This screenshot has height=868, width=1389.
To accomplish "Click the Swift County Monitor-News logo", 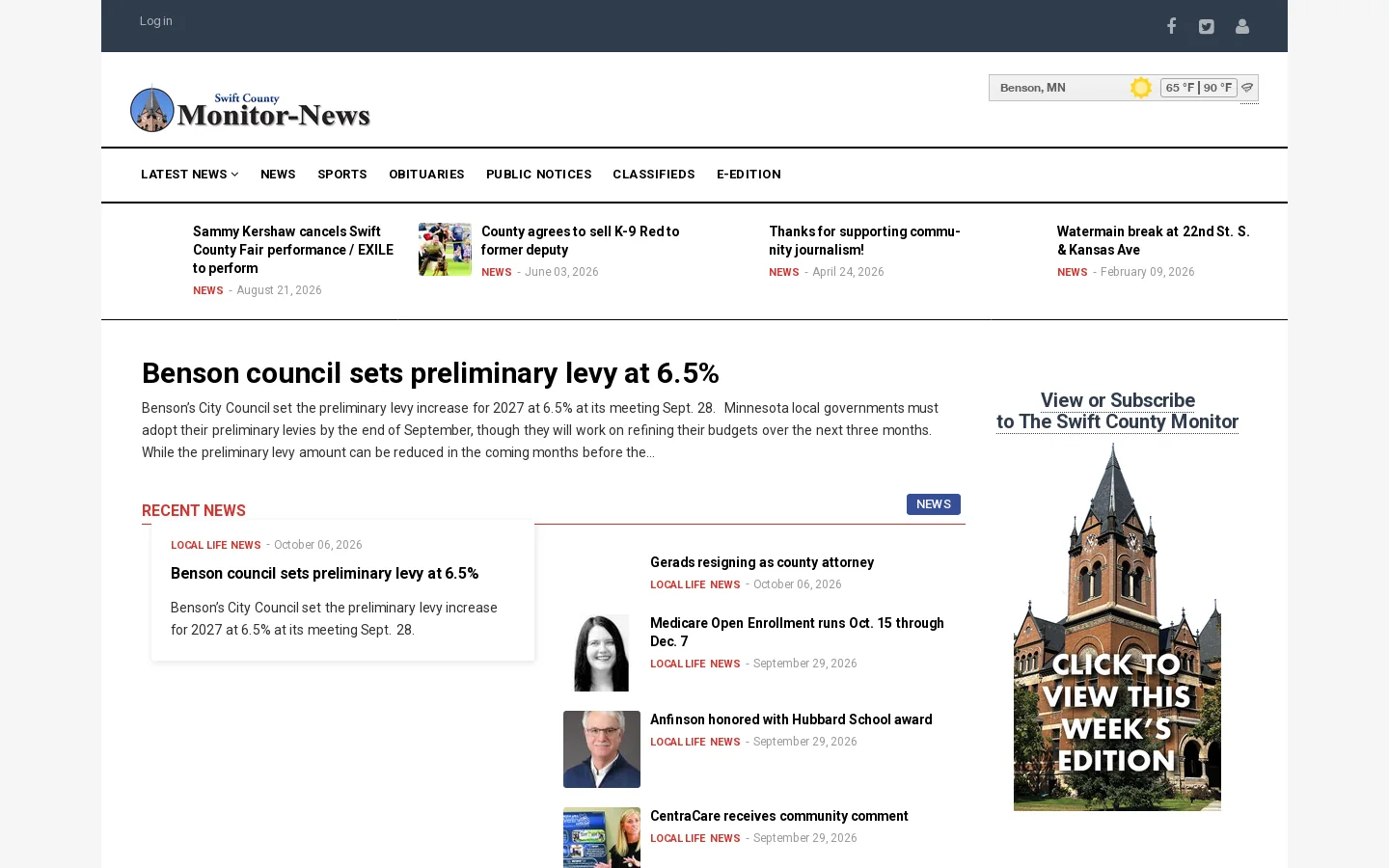I will [251, 108].
